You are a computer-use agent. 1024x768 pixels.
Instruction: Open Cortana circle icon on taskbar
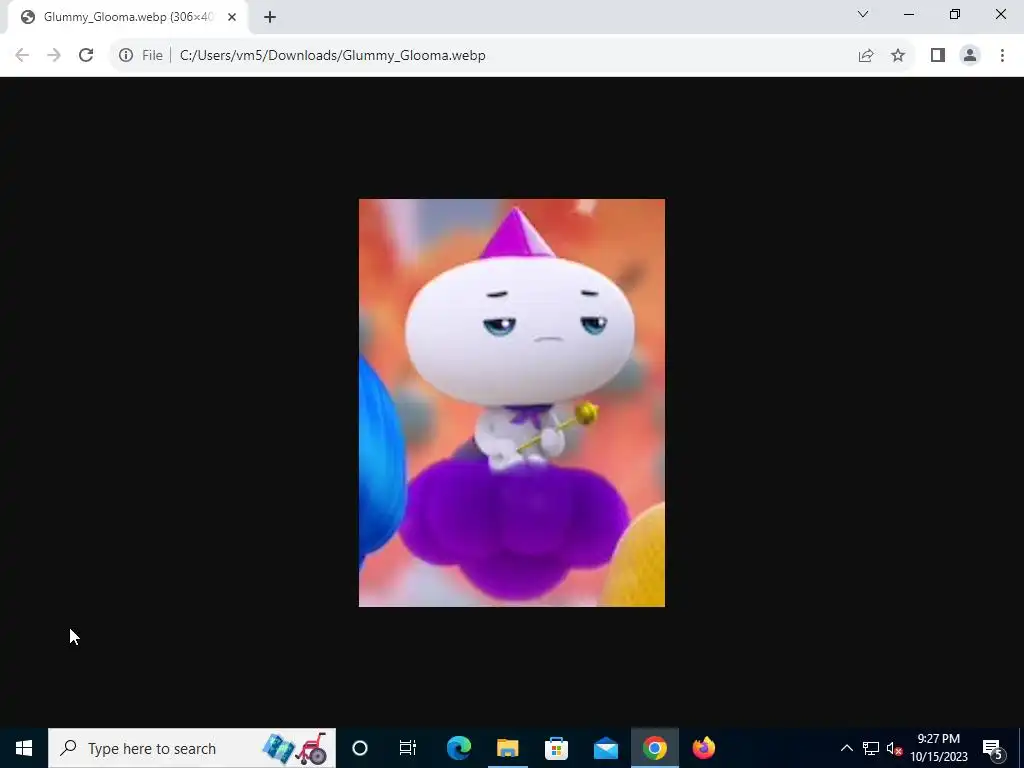point(360,748)
